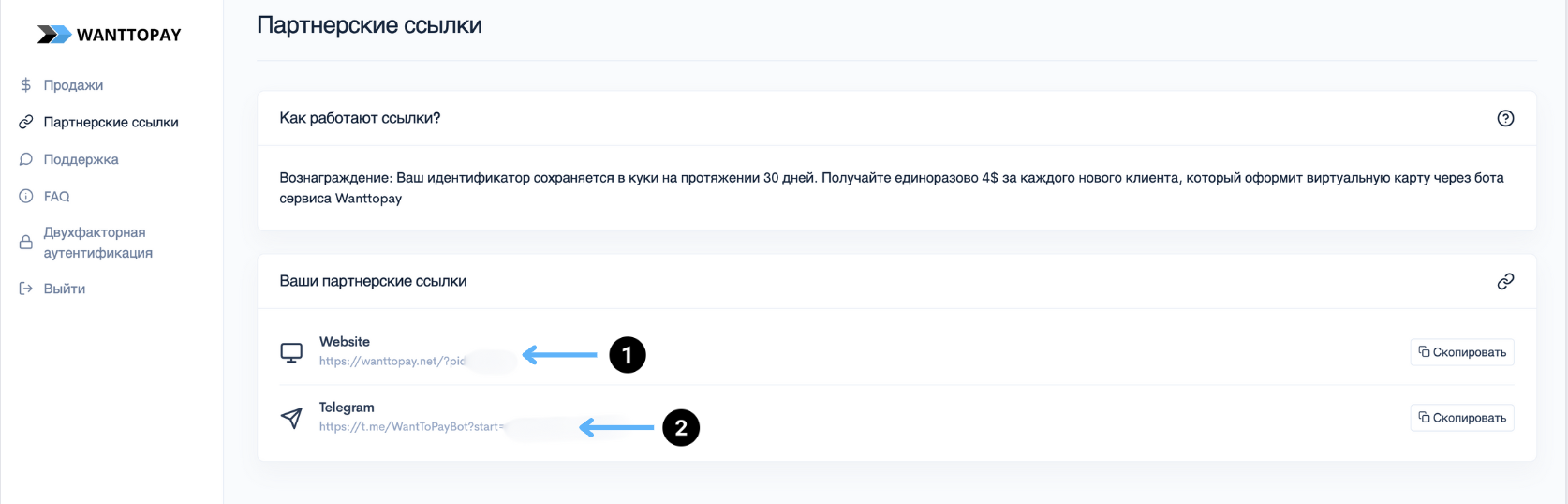Go to the FAQ page

[56, 197]
